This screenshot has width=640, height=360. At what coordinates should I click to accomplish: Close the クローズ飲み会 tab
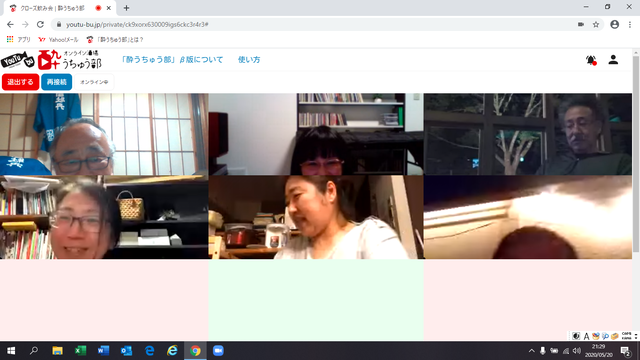pyautogui.click(x=109, y=8)
